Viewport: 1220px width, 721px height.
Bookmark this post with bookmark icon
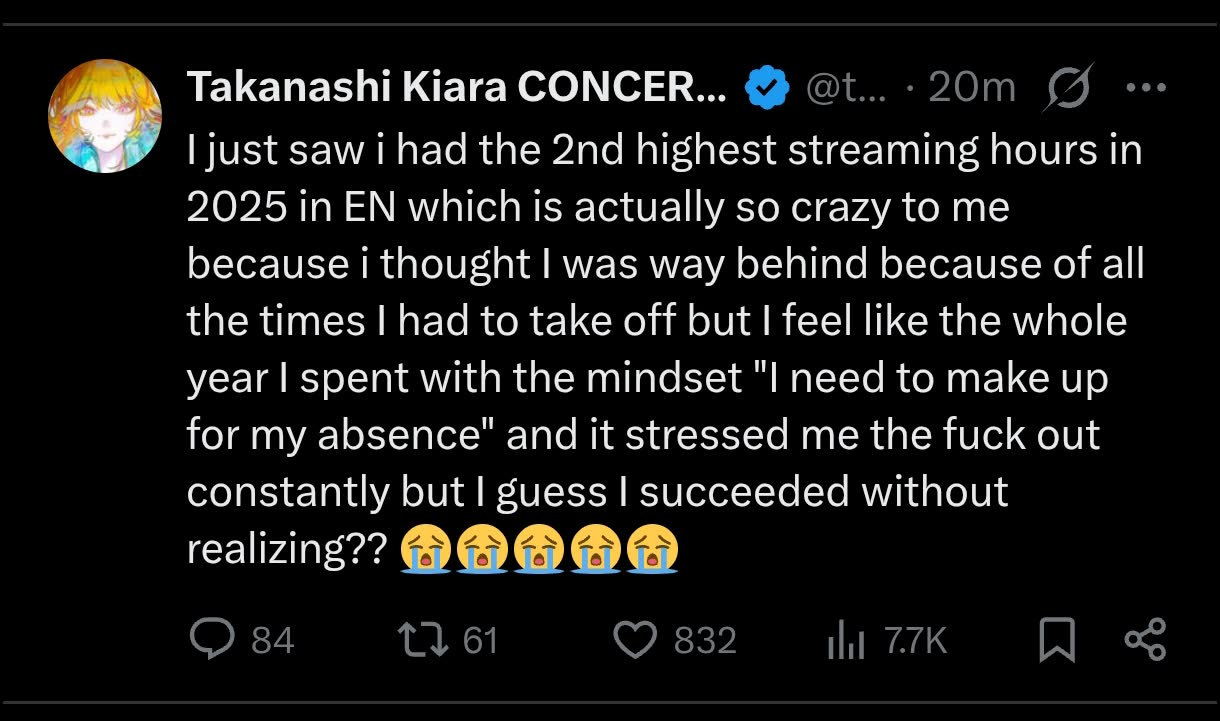(1057, 640)
